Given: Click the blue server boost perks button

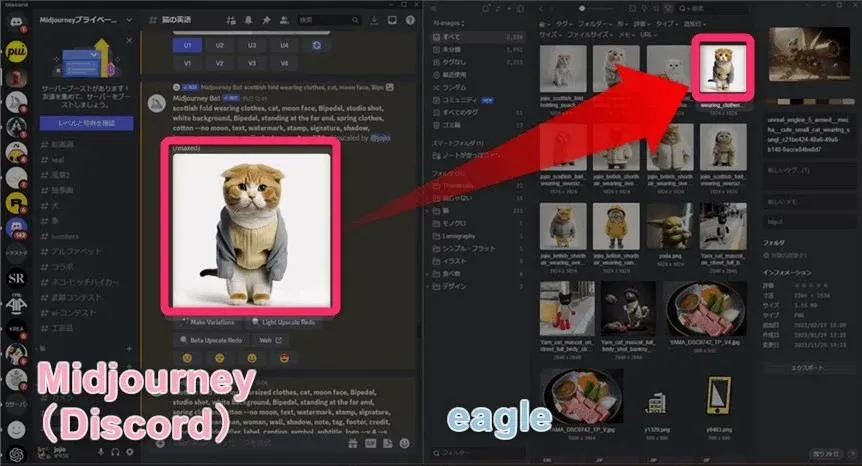Looking at the screenshot, I should [86, 123].
